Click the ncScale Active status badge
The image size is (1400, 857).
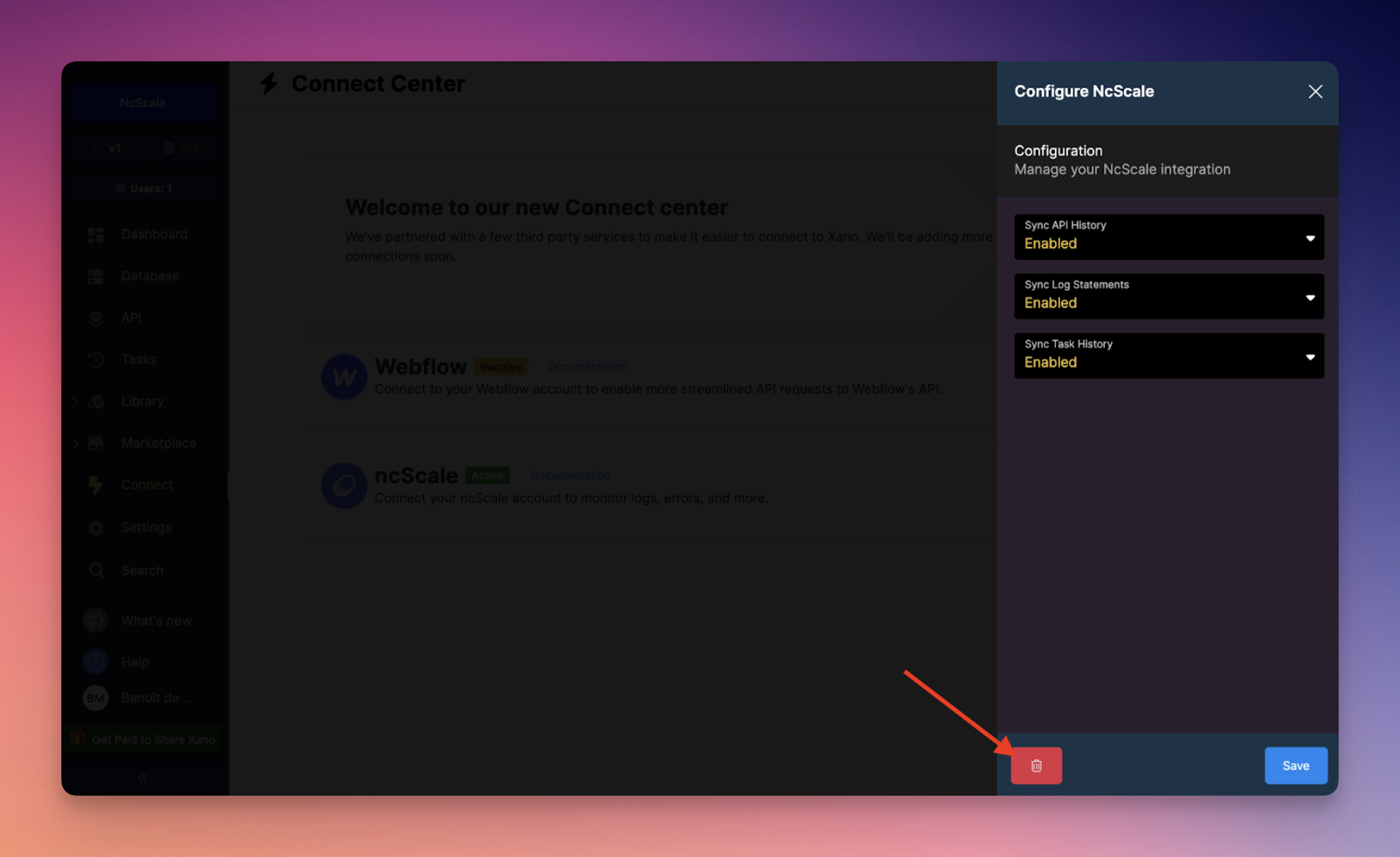click(x=488, y=475)
